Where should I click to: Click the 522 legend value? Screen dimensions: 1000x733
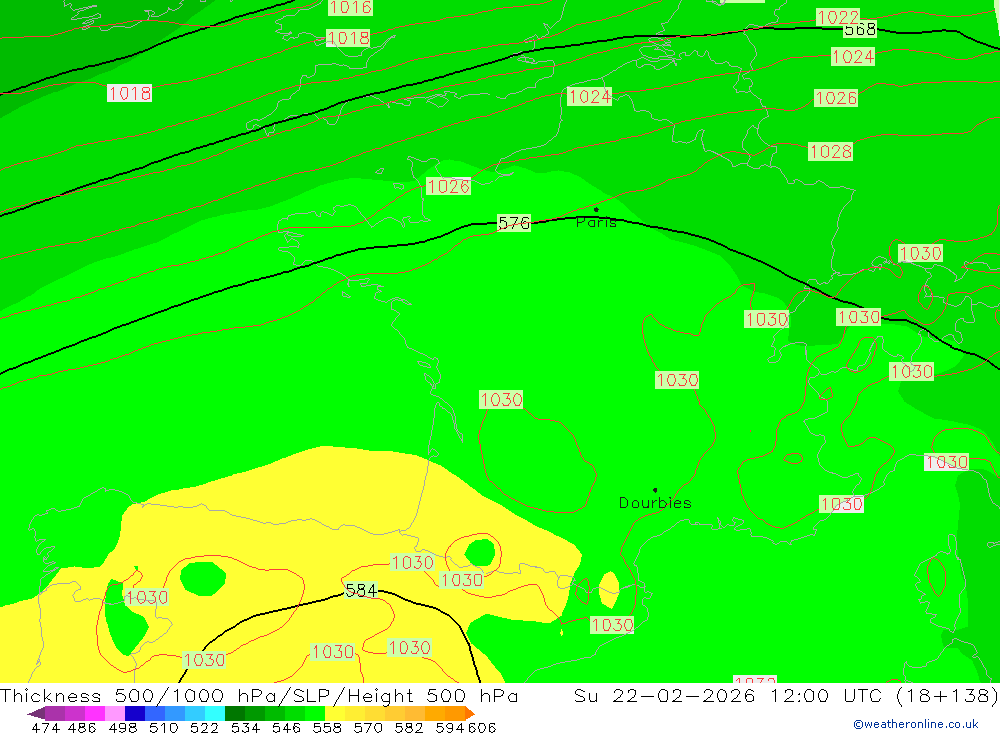point(204,727)
